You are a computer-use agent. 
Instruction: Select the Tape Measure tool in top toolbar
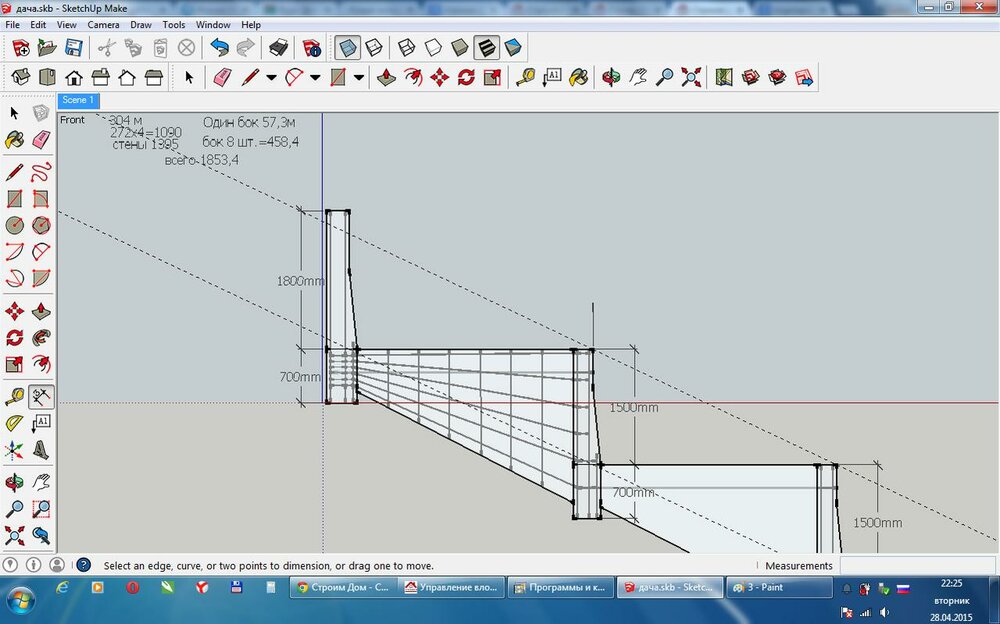pos(524,77)
